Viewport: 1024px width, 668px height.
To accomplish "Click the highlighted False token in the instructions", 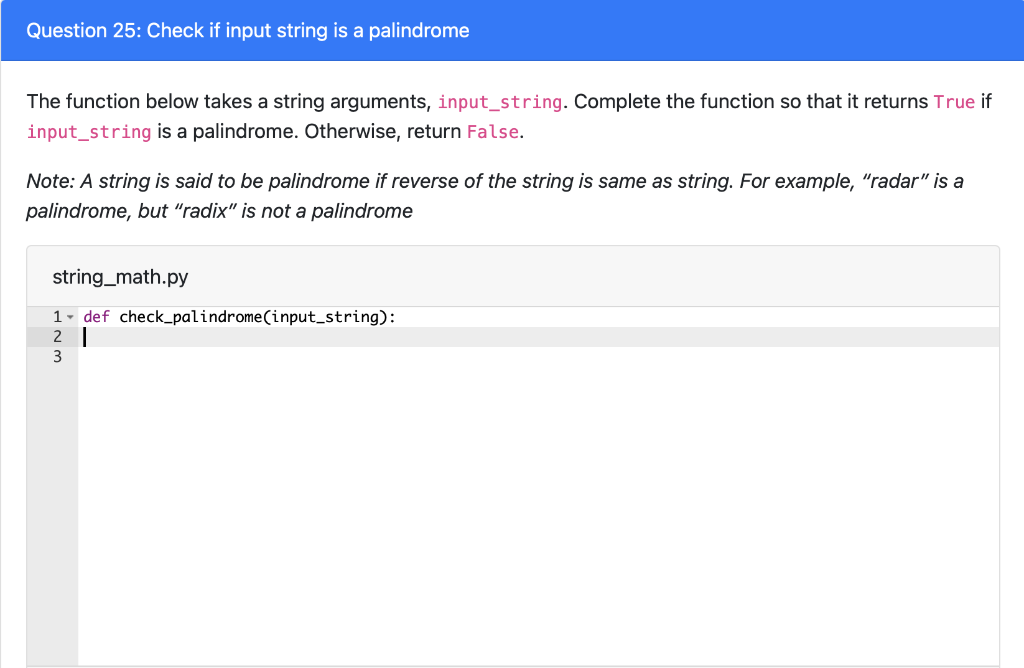I will click(x=492, y=131).
